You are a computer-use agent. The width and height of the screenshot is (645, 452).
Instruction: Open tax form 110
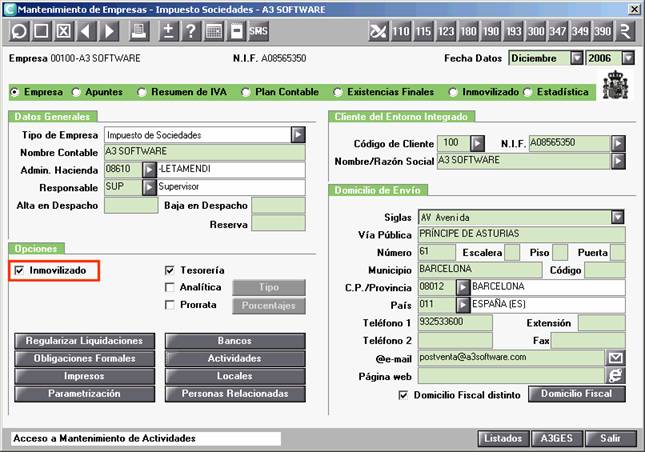coord(401,31)
